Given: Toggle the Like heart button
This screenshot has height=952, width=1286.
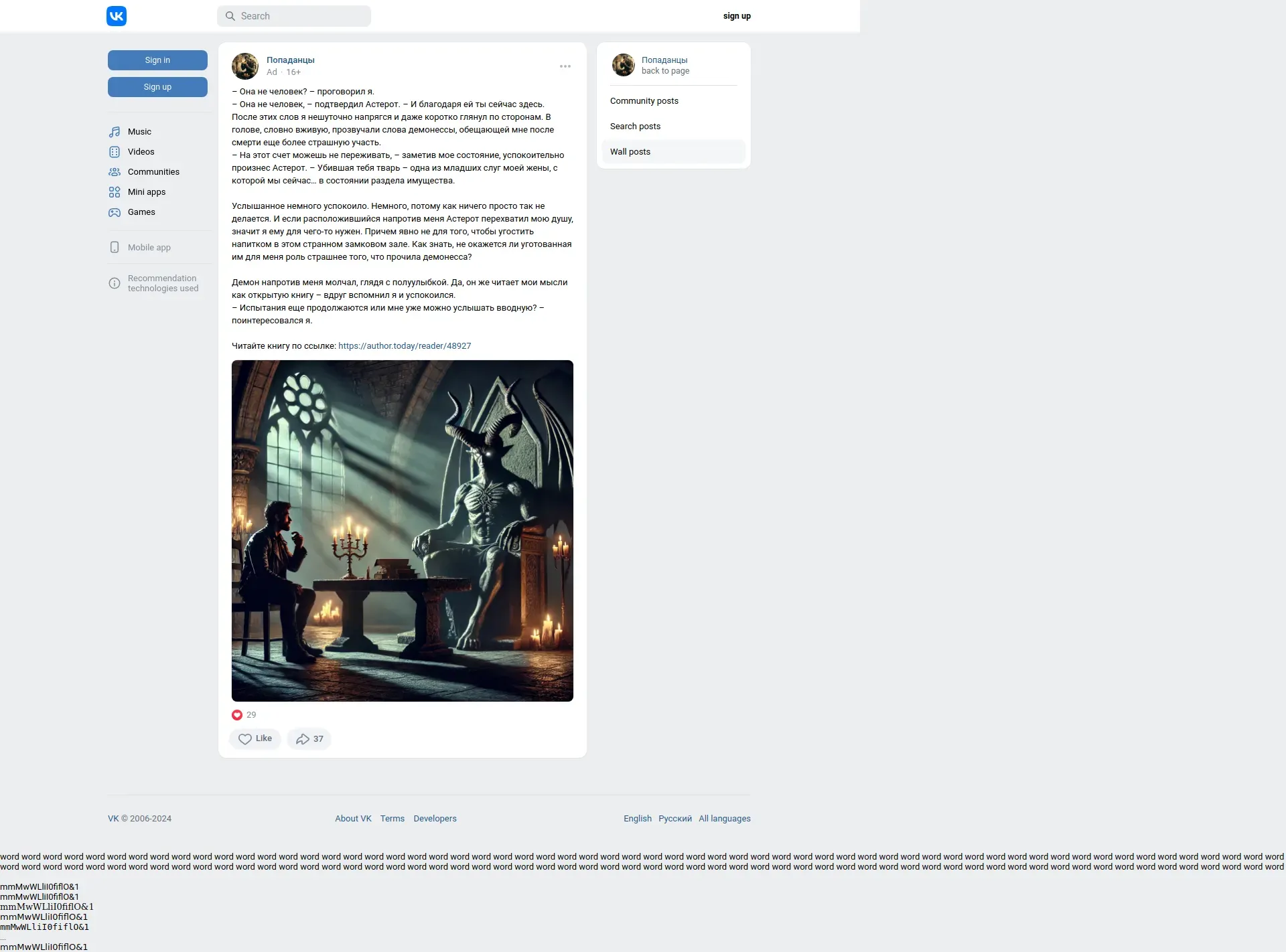Looking at the screenshot, I should pos(255,738).
